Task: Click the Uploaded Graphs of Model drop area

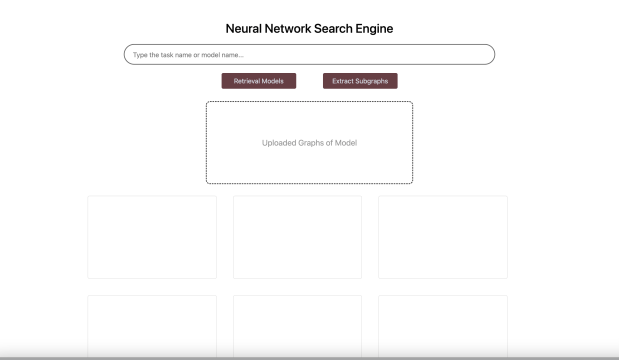Action: [310, 142]
